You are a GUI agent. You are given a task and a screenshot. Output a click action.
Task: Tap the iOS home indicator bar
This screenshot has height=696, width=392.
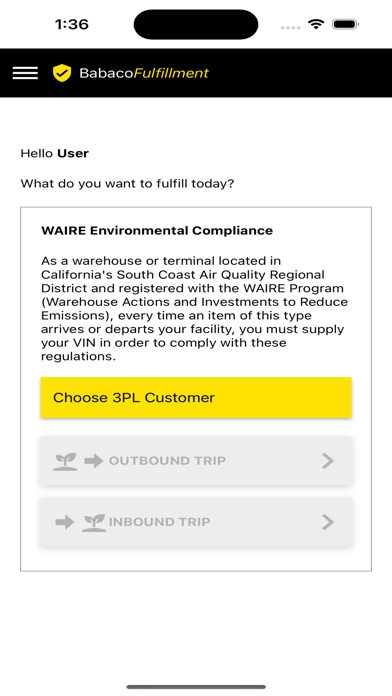(196, 687)
